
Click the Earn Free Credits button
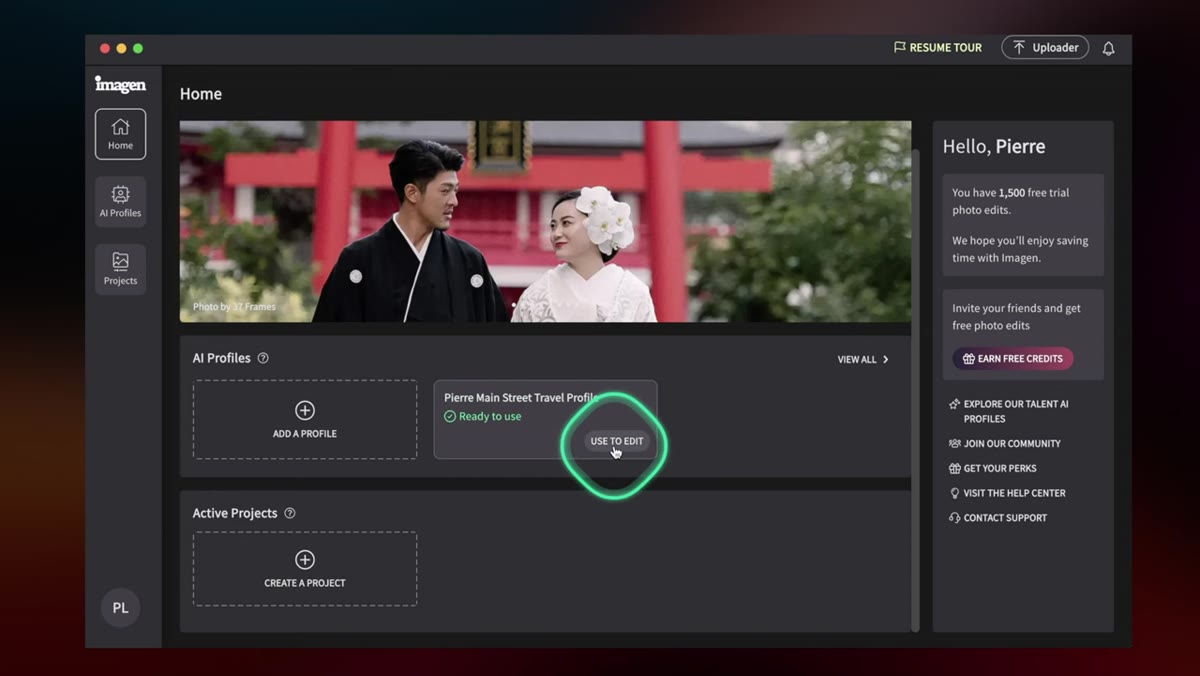tap(1013, 358)
